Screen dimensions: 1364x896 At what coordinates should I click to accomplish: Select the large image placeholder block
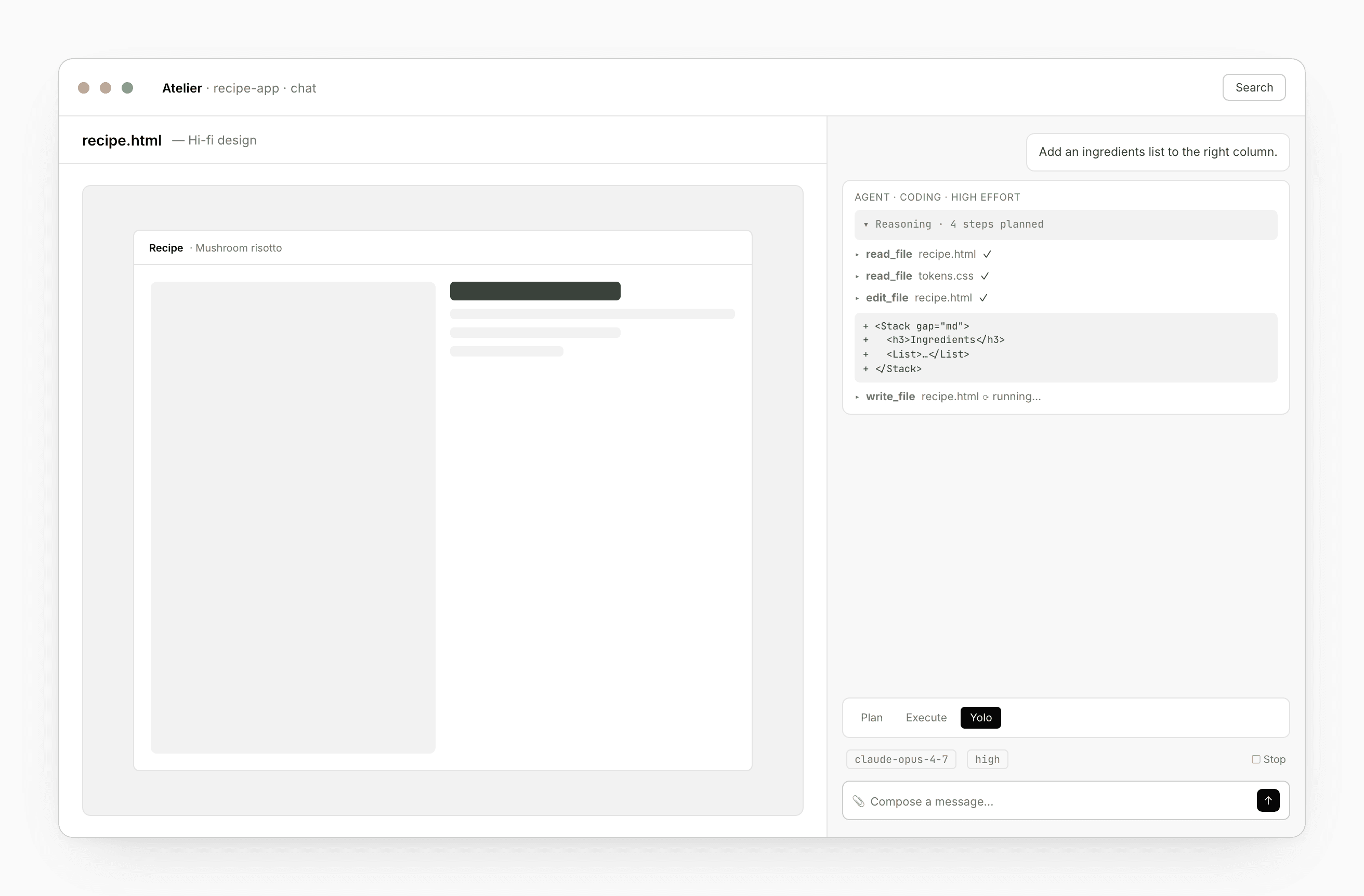tap(292, 517)
